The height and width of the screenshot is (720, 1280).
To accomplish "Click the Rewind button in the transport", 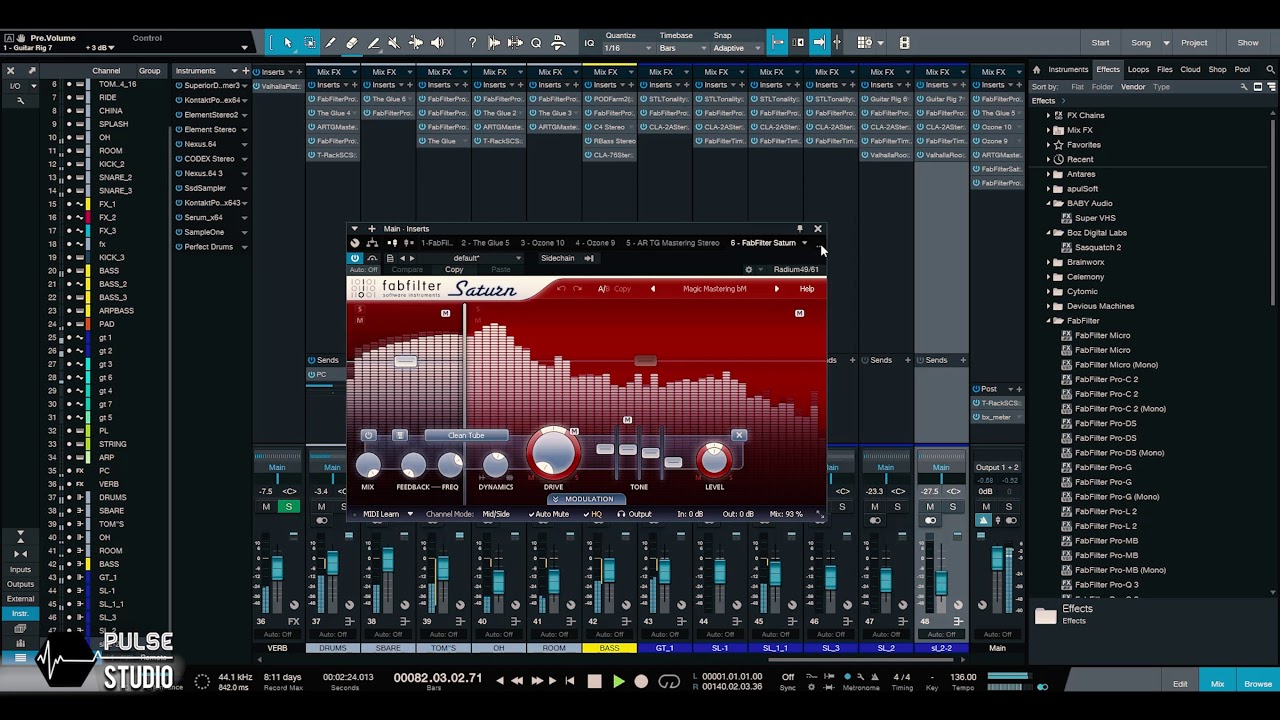I will (517, 681).
